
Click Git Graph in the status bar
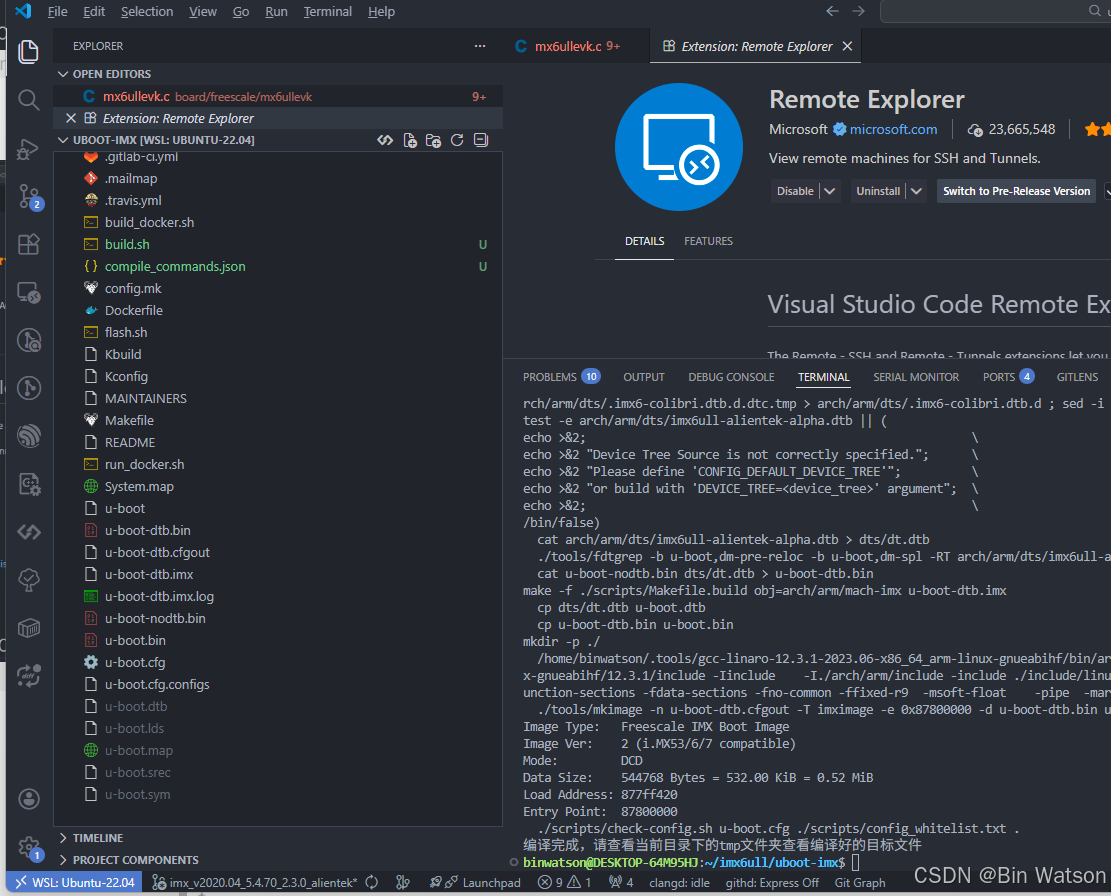click(x=859, y=883)
